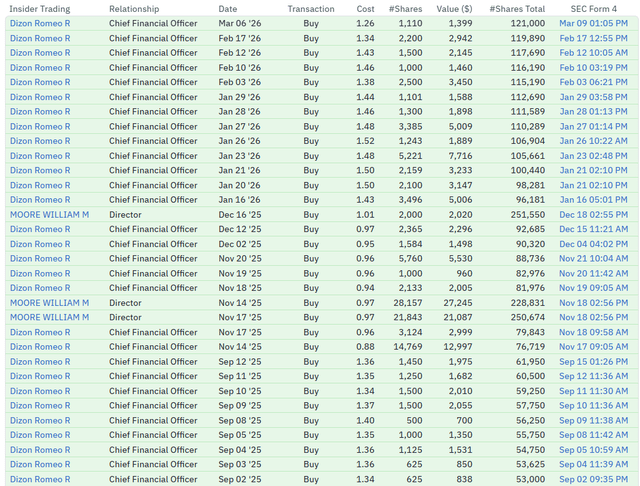This screenshot has width=640, height=486.
Task: Click the Cost column header
Action: [365, 9]
